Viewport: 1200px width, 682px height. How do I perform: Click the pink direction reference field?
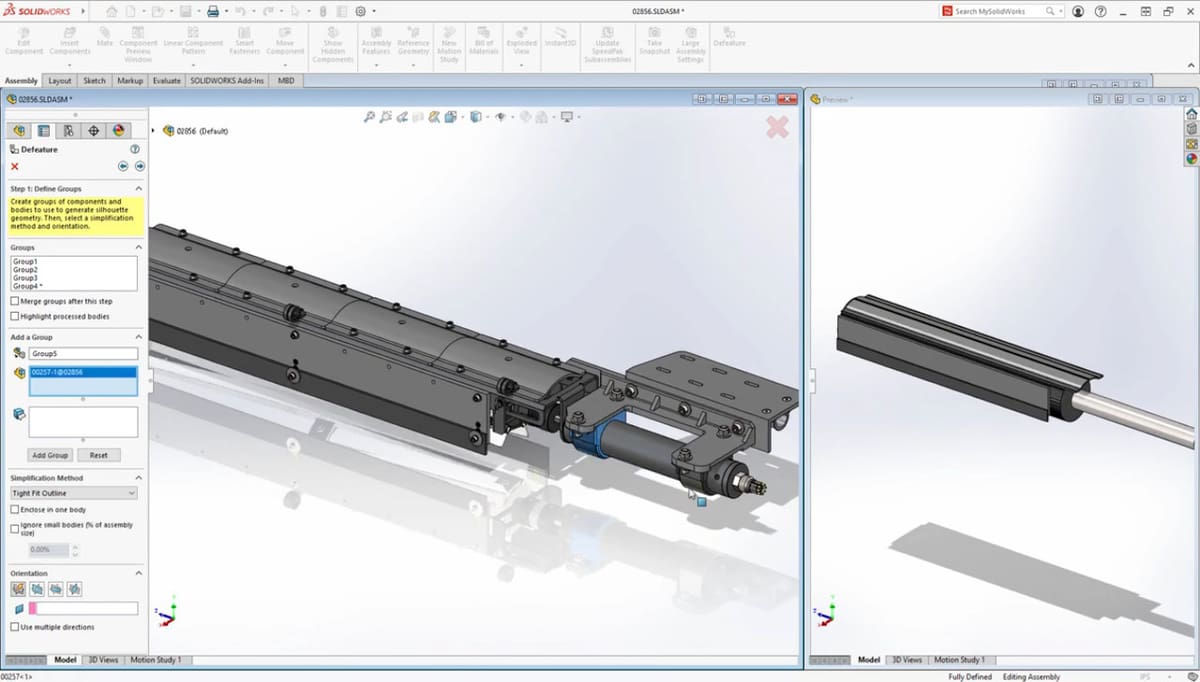[x=83, y=608]
